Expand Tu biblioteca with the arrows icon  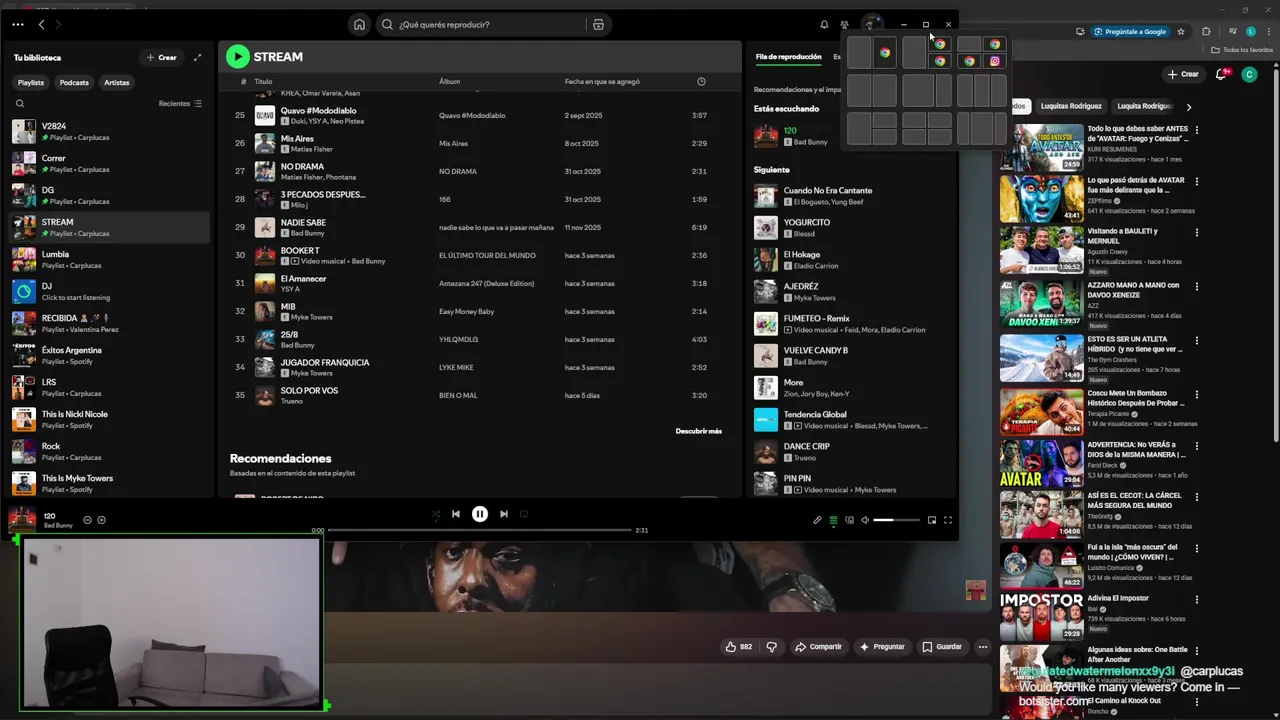tap(197, 57)
